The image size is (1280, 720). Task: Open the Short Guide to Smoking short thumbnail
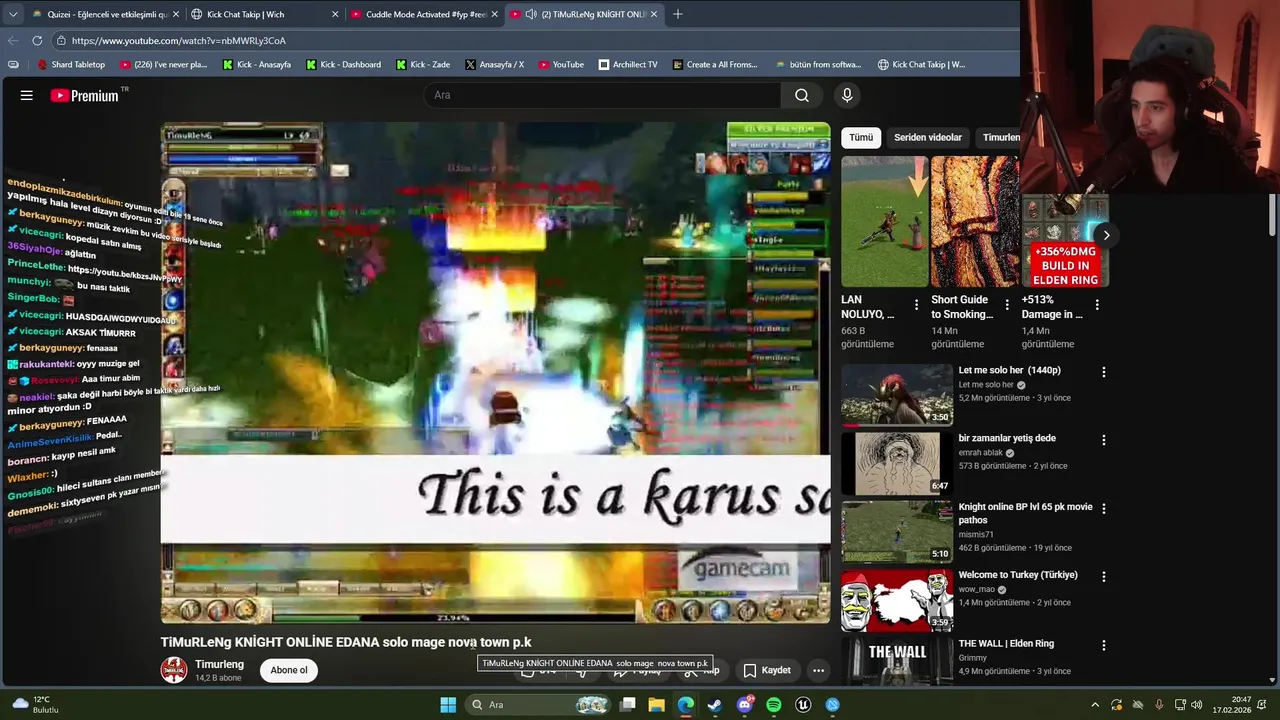coord(975,221)
